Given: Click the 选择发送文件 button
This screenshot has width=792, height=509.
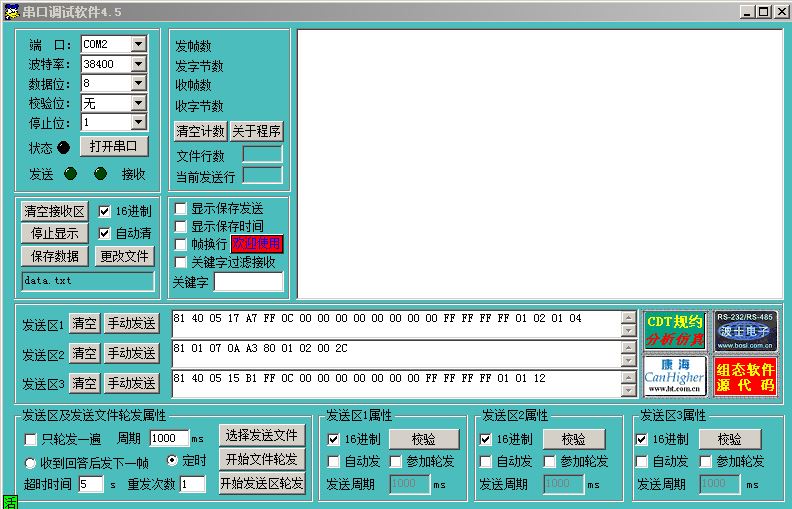Looking at the screenshot, I should [262, 435].
